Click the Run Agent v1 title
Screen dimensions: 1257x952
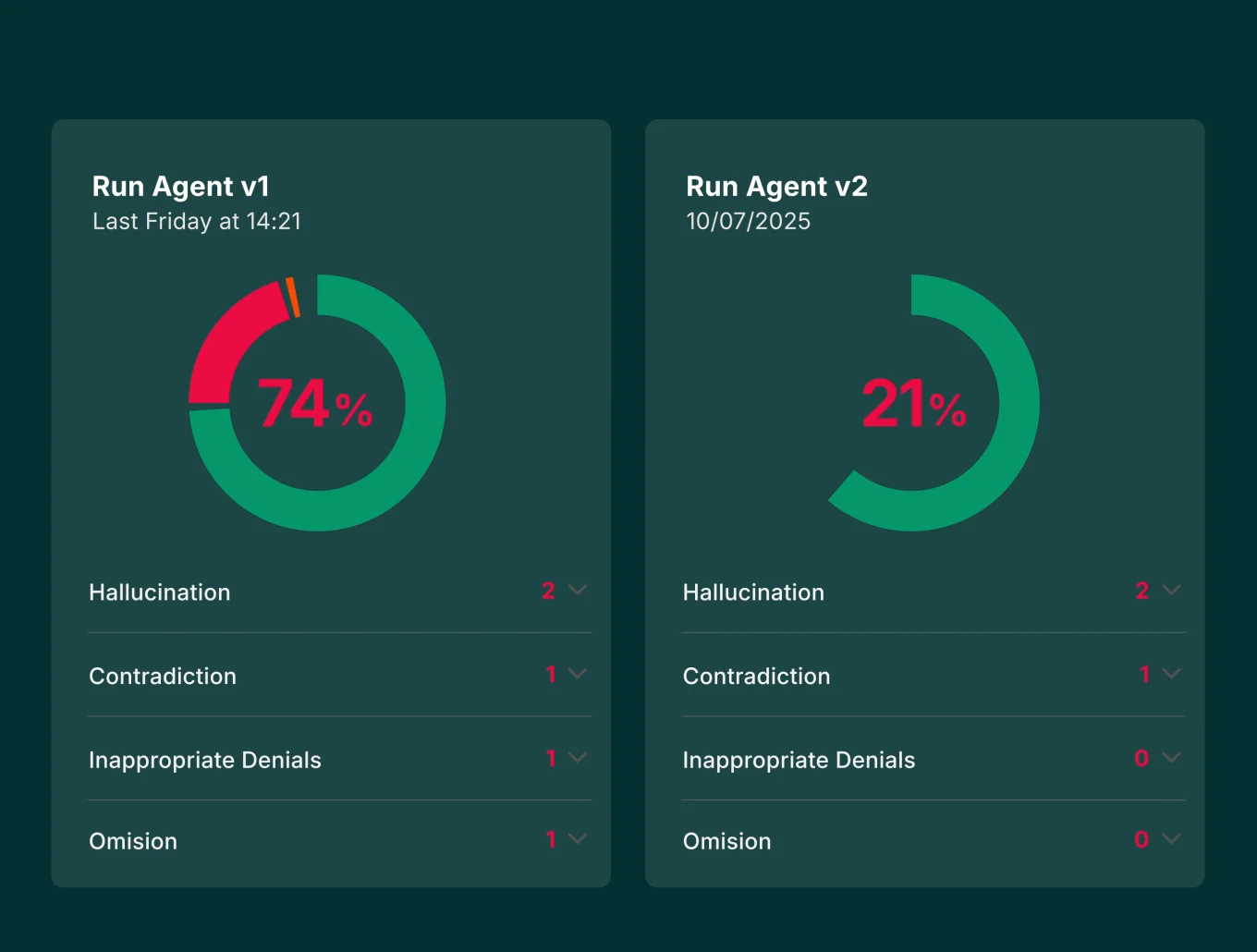(x=181, y=187)
